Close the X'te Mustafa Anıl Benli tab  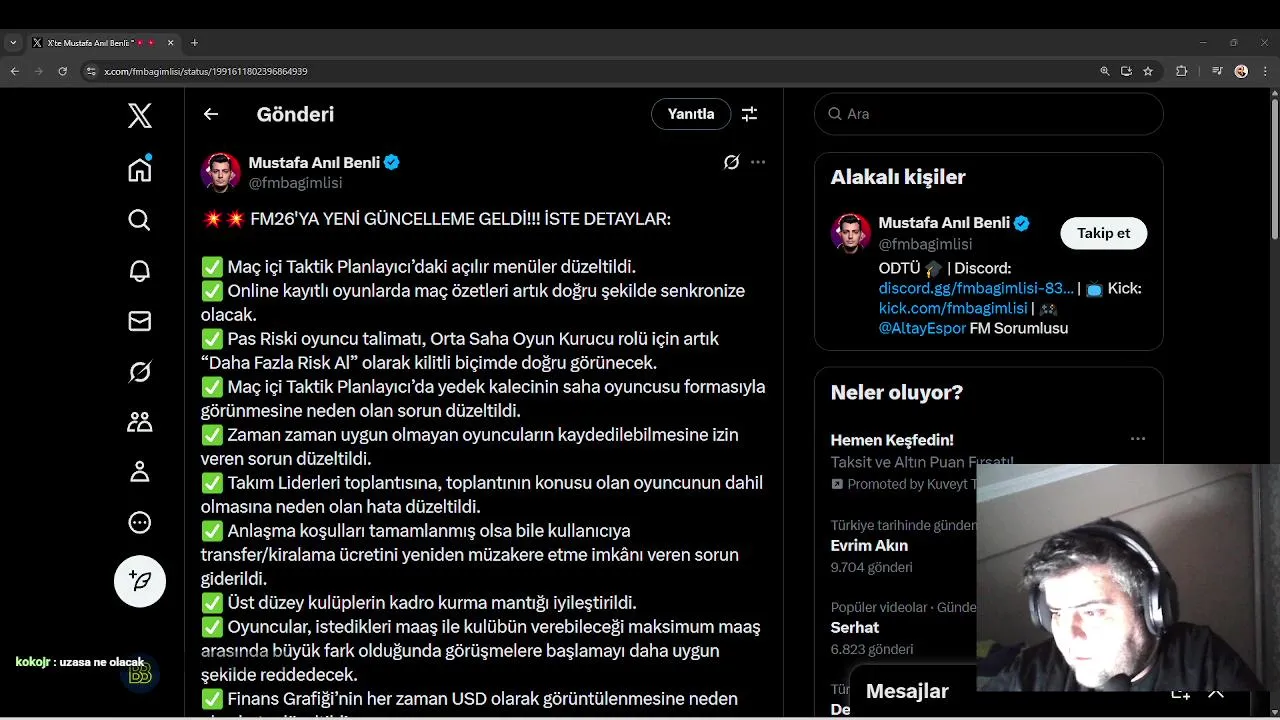point(170,43)
